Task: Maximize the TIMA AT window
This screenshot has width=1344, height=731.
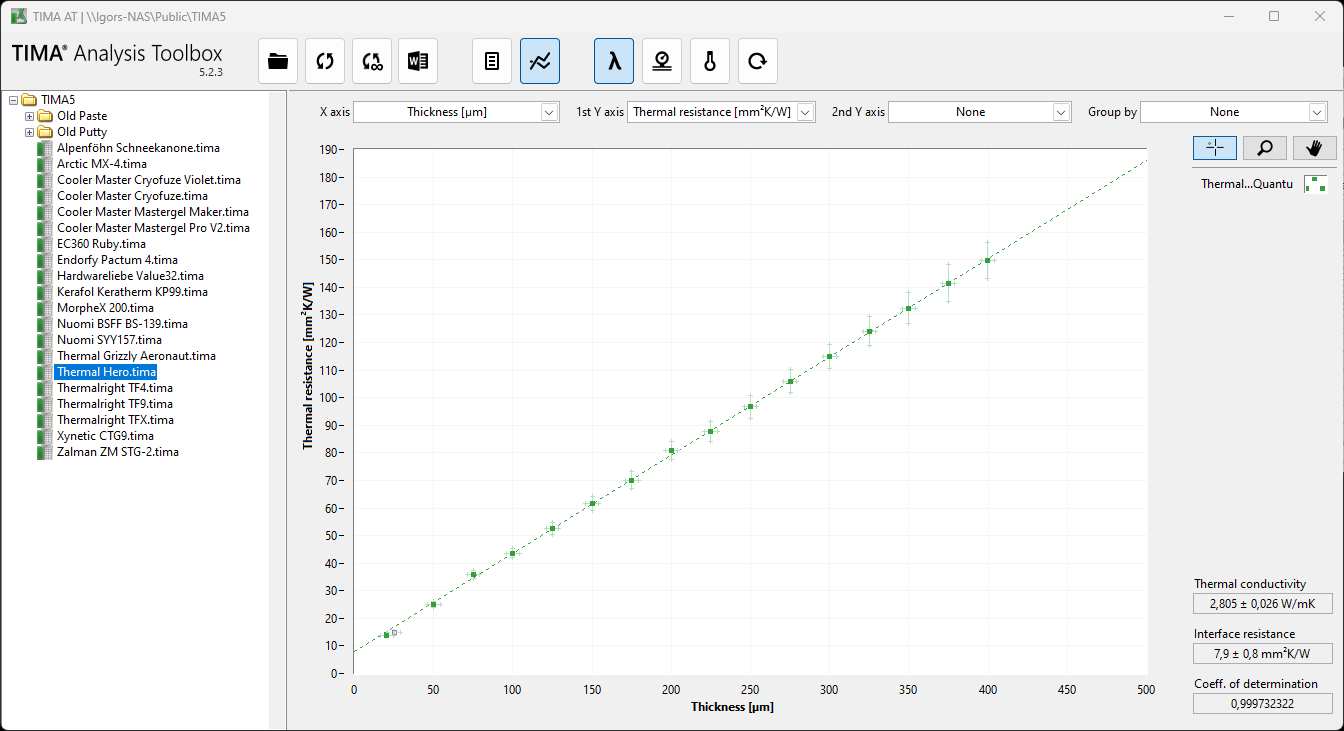Action: [x=1274, y=16]
